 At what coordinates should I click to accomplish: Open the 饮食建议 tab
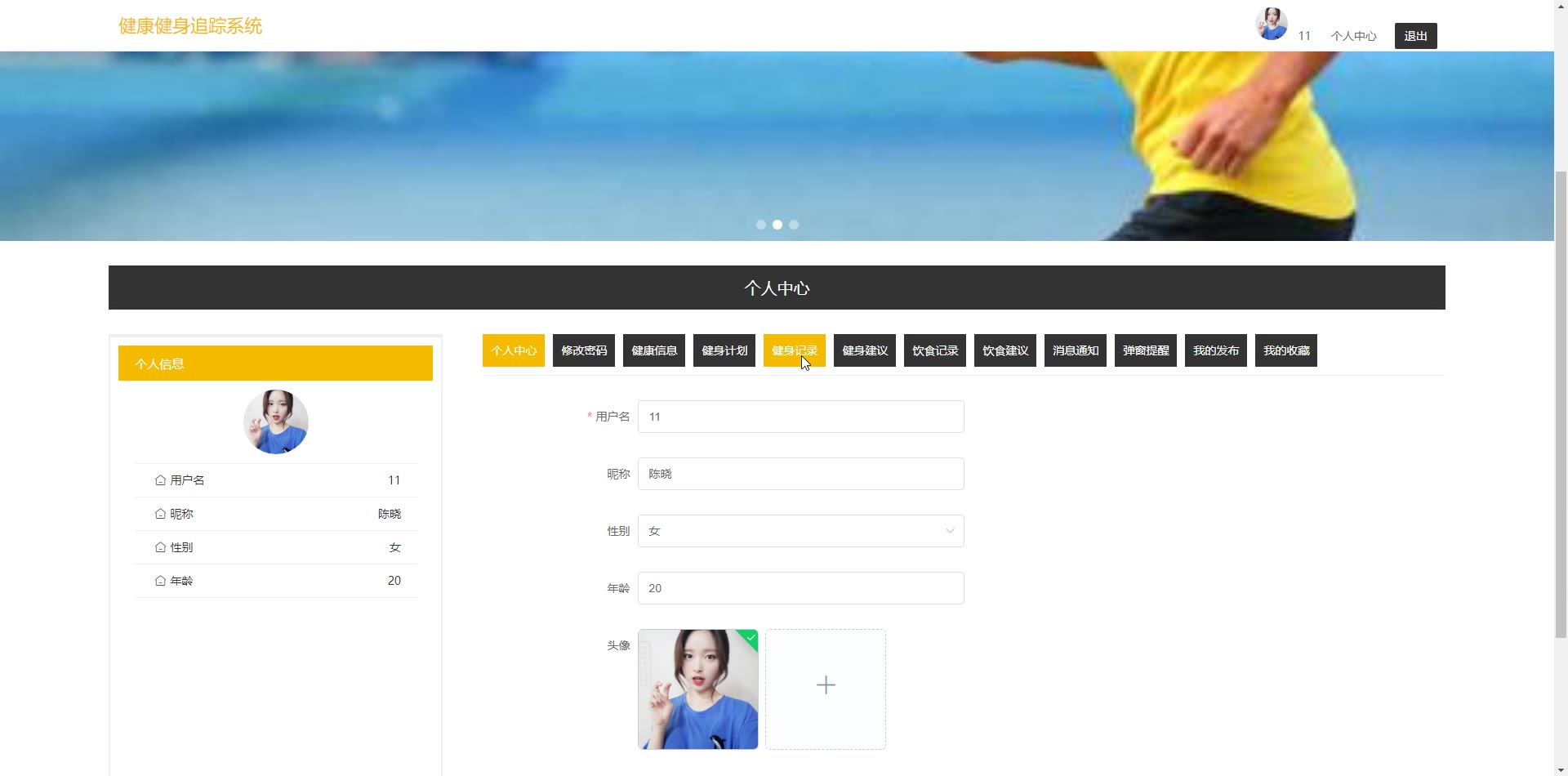click(1005, 350)
